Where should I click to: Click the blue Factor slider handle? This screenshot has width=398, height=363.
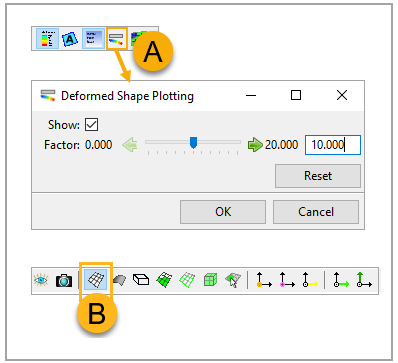click(193, 142)
